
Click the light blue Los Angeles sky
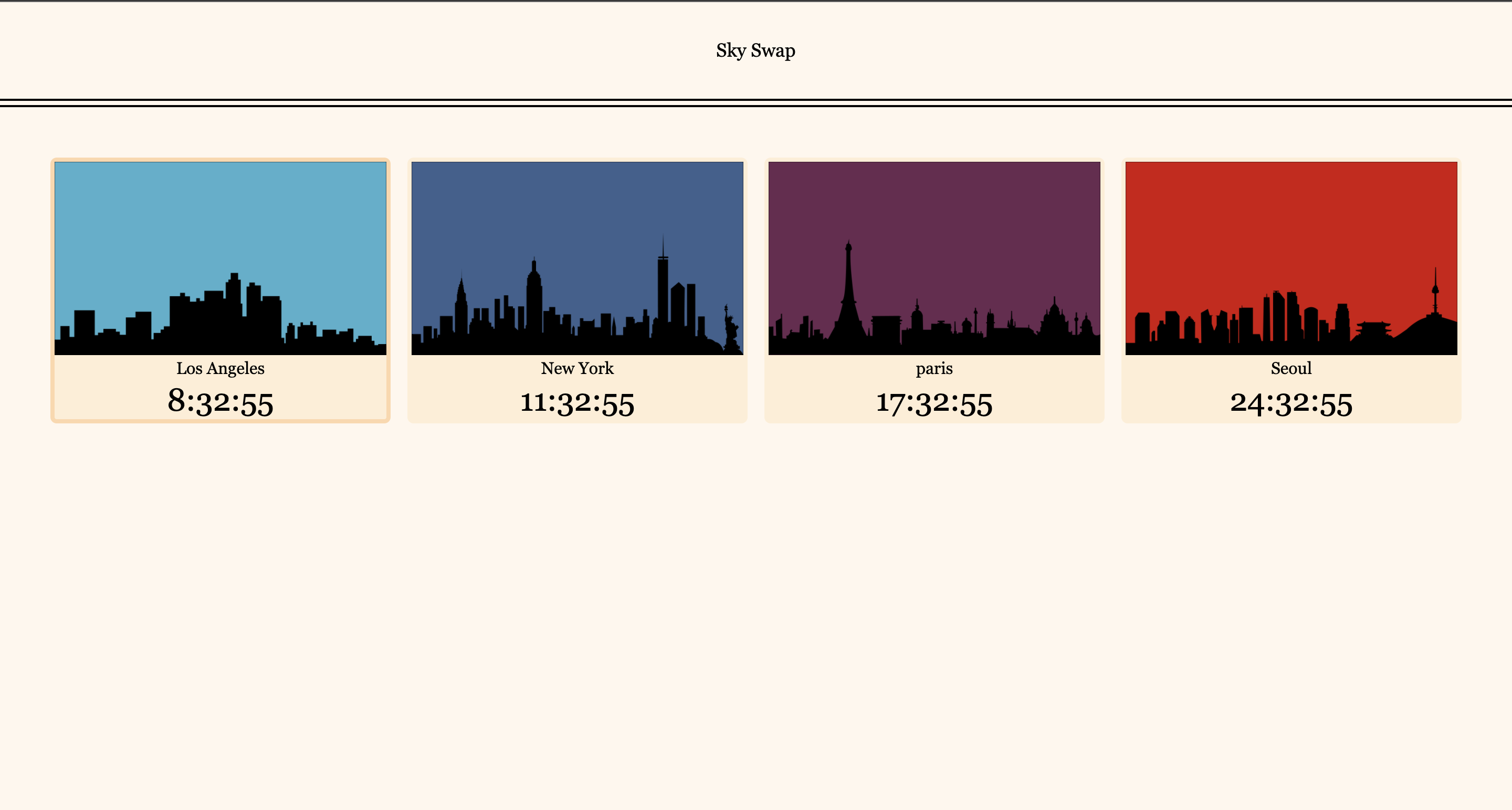(220, 212)
